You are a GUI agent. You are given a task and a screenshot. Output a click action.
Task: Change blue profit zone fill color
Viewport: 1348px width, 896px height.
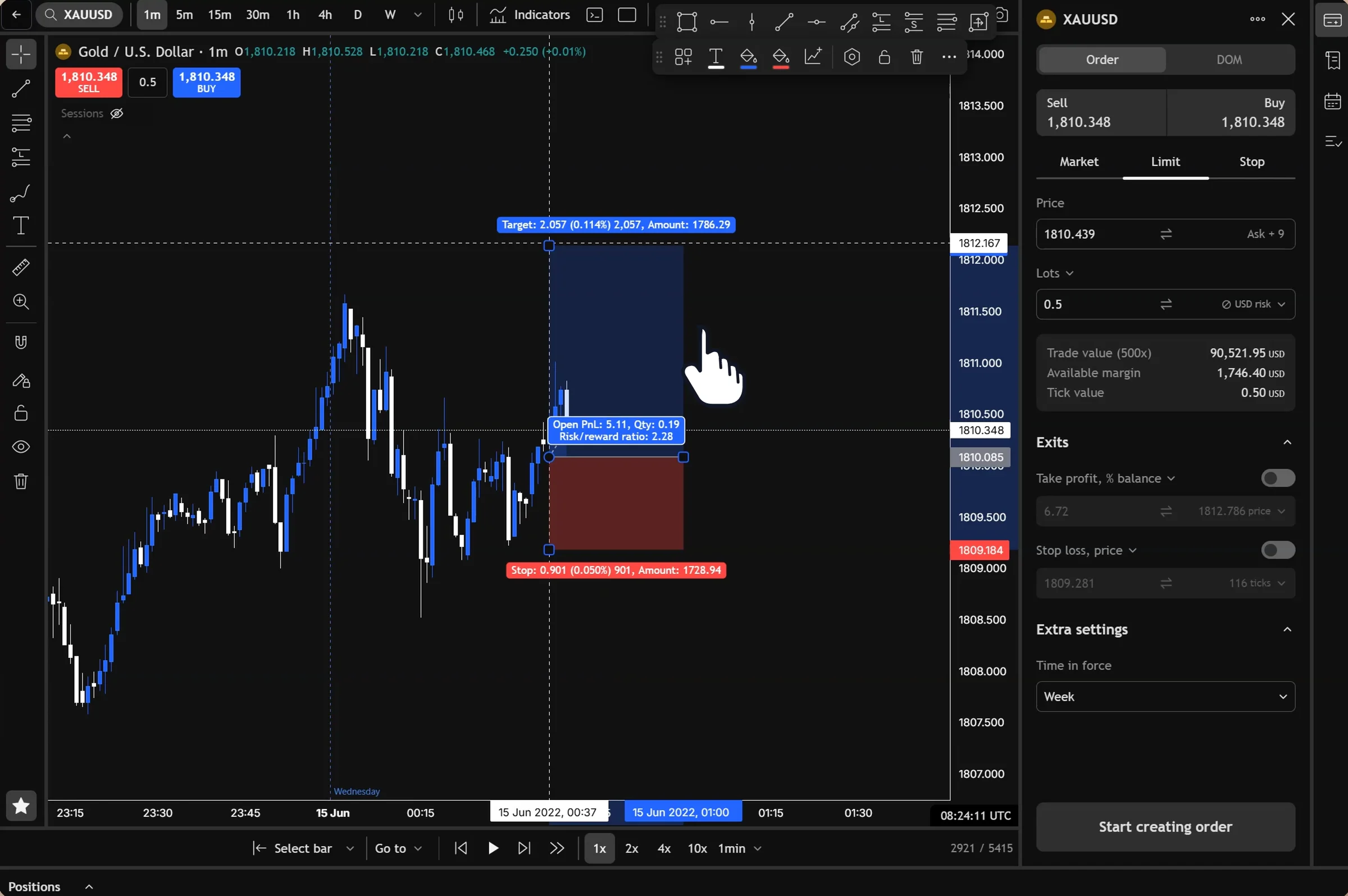[748, 57]
